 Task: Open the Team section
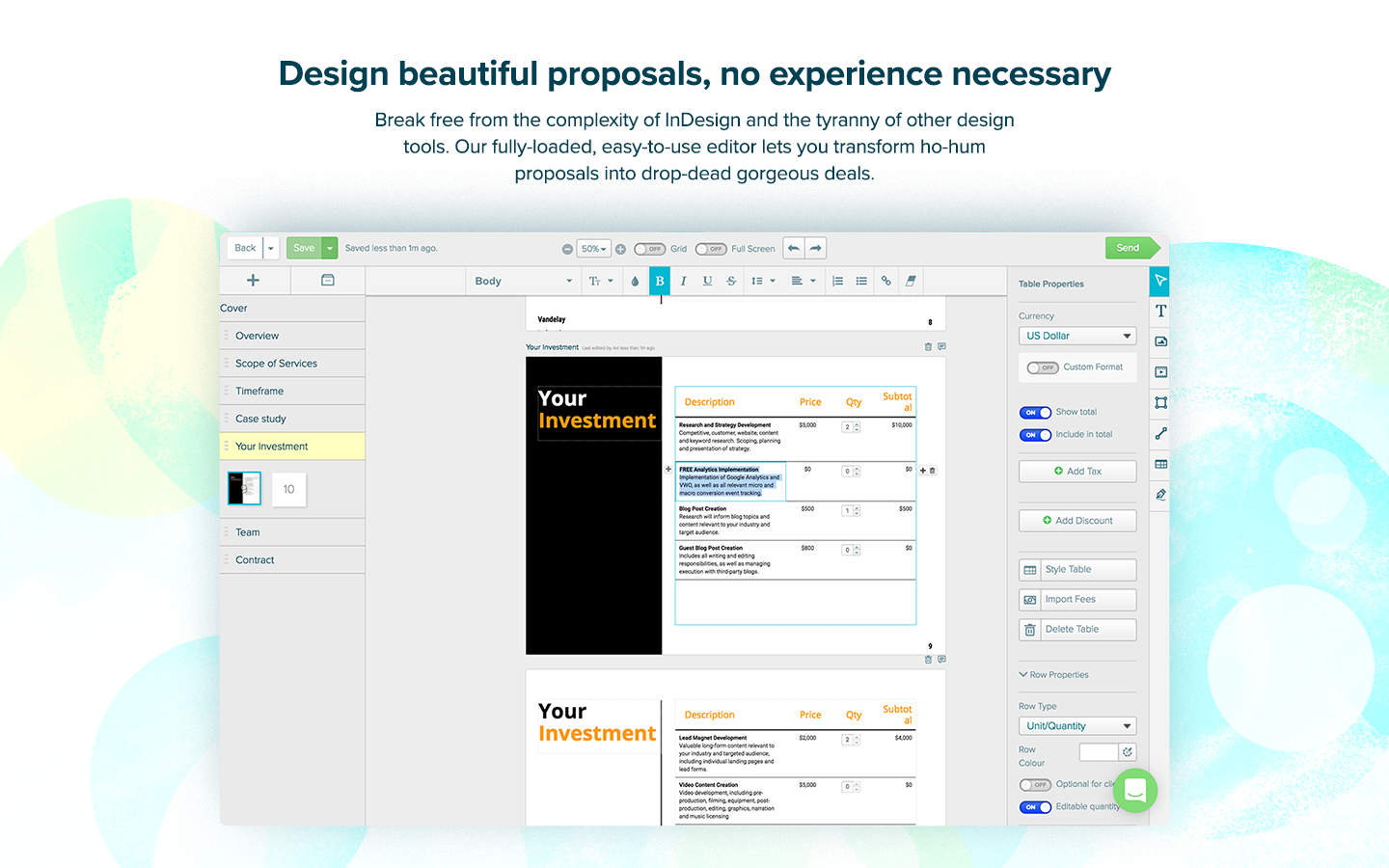coord(292,532)
